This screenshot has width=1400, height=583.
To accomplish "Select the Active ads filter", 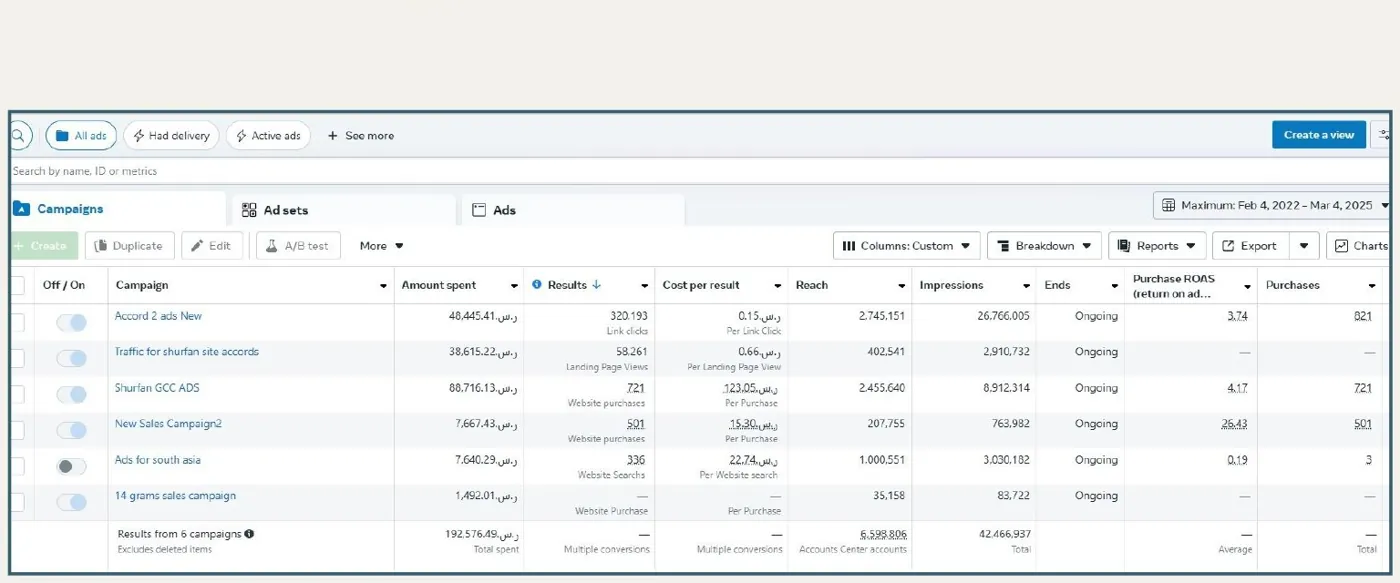I will [x=268, y=136].
